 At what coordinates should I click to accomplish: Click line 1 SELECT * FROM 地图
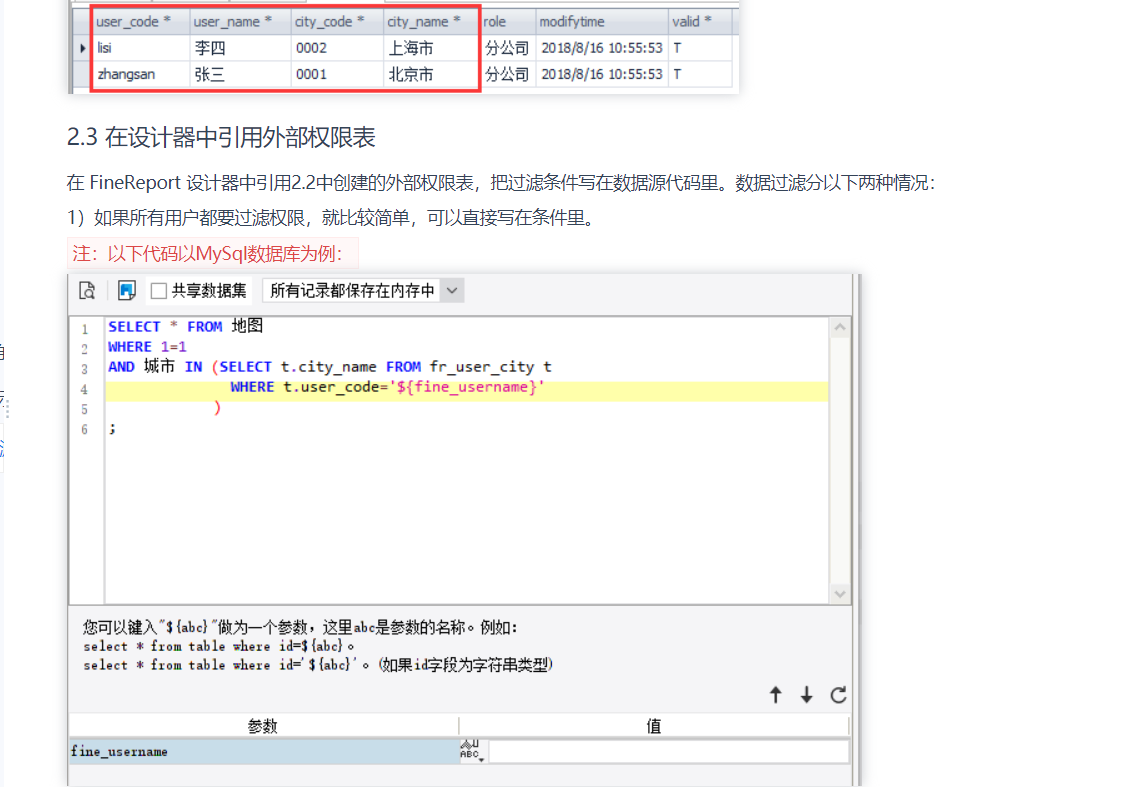(185, 326)
